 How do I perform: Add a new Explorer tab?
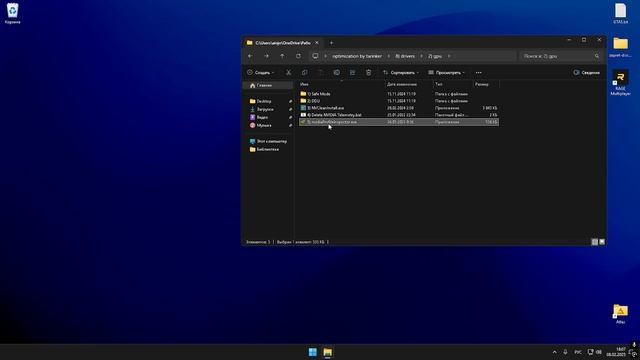point(331,42)
